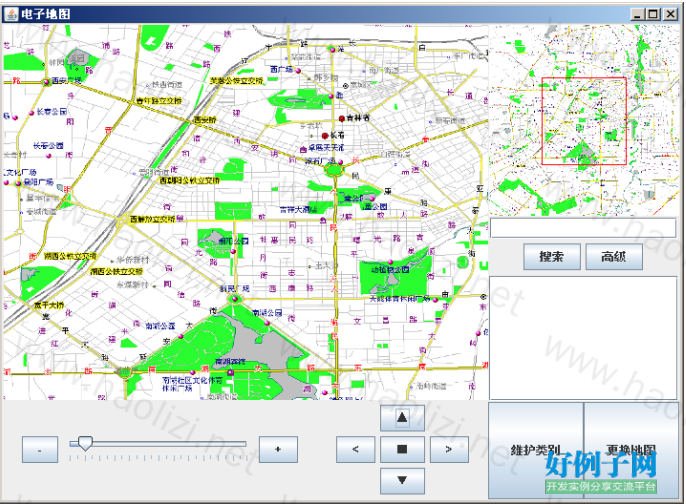Pan the map up with the up arrow
This screenshot has height=504, width=686.
402,417
